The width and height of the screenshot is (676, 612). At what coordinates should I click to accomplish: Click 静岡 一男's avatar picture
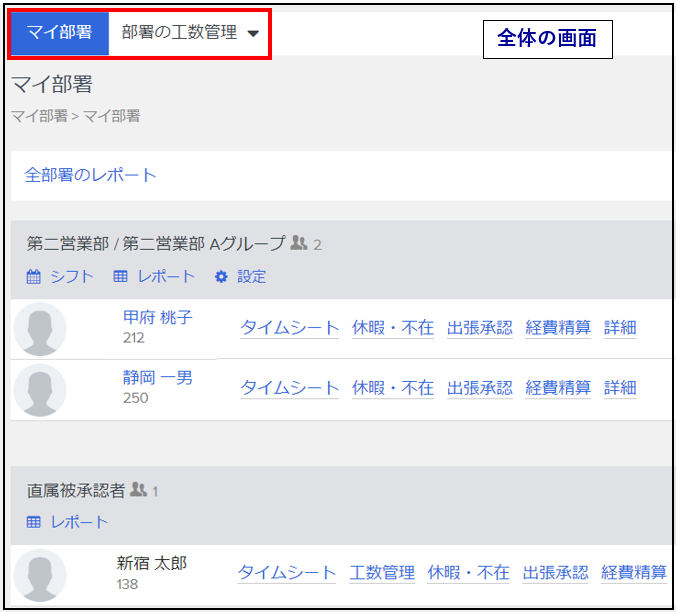[x=40, y=389]
